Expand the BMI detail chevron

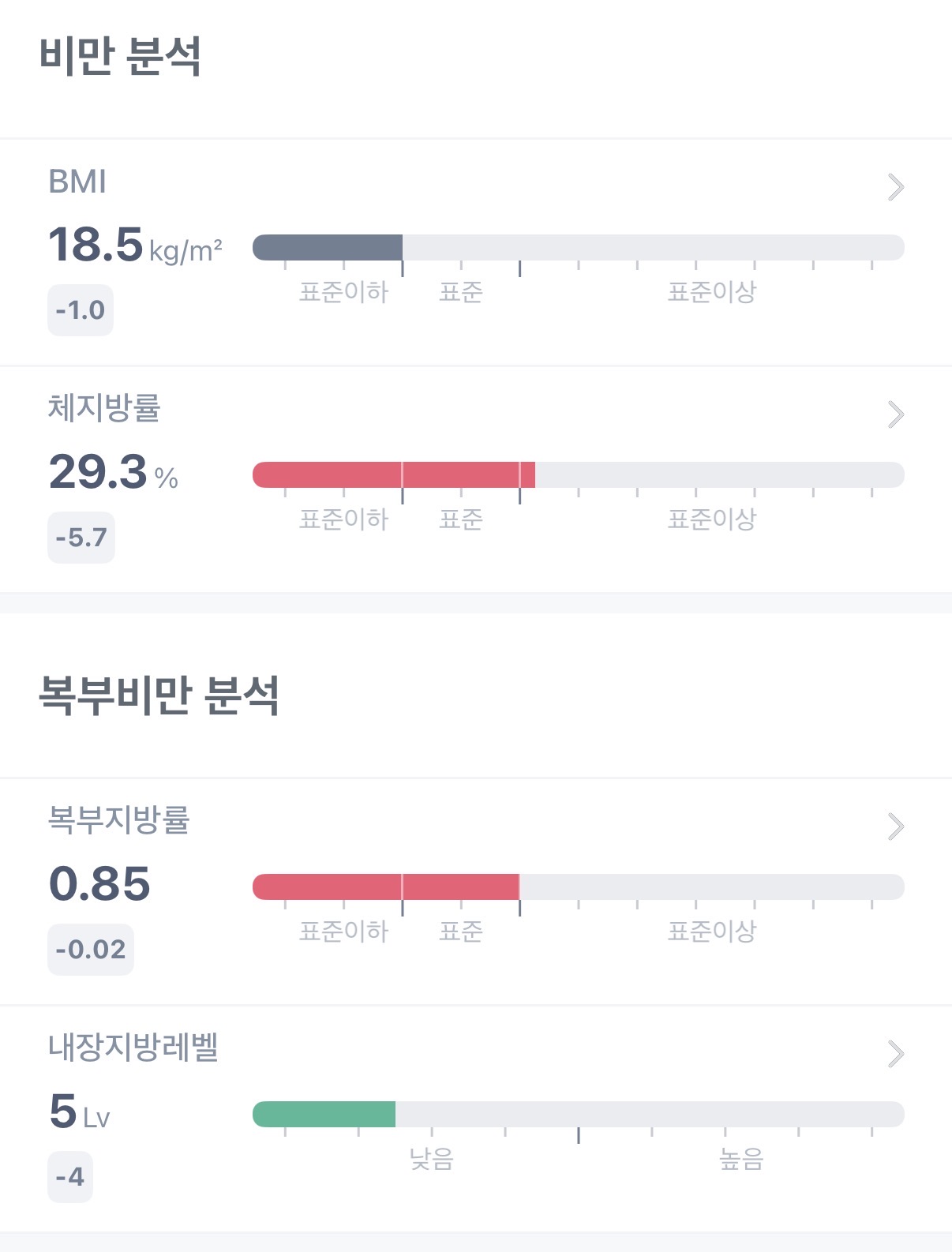coord(895,187)
